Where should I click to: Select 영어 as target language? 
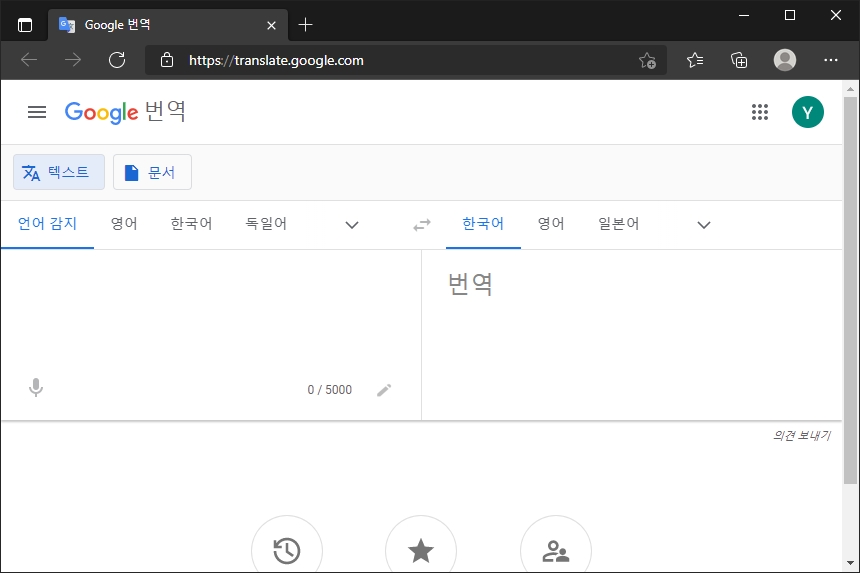(x=551, y=224)
